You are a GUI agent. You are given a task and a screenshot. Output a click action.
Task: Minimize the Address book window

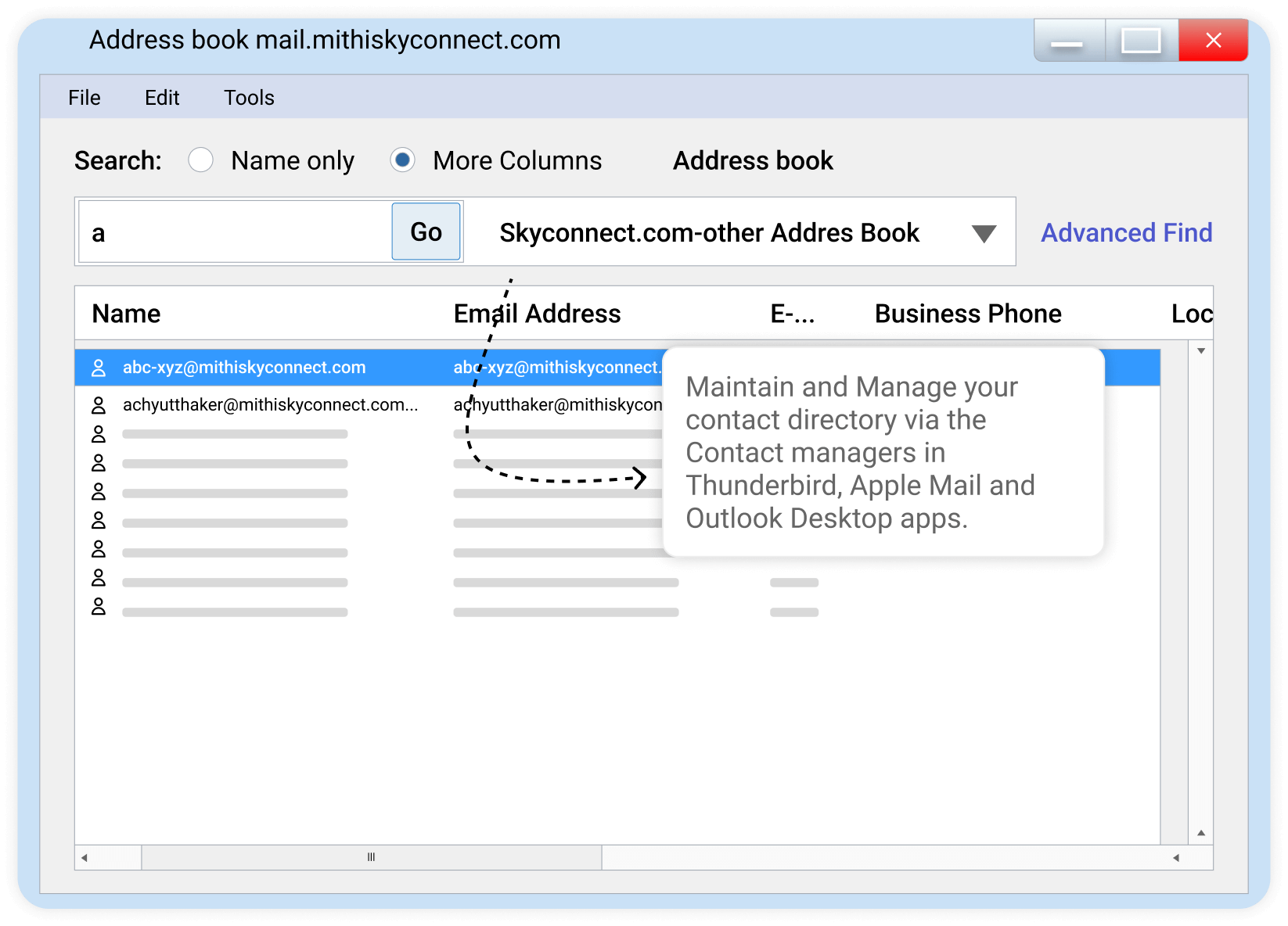[1067, 41]
